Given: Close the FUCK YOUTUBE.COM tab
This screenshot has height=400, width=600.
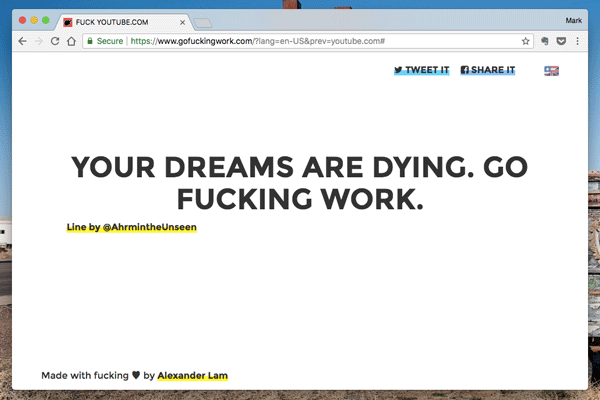Looking at the screenshot, I should 179,20.
